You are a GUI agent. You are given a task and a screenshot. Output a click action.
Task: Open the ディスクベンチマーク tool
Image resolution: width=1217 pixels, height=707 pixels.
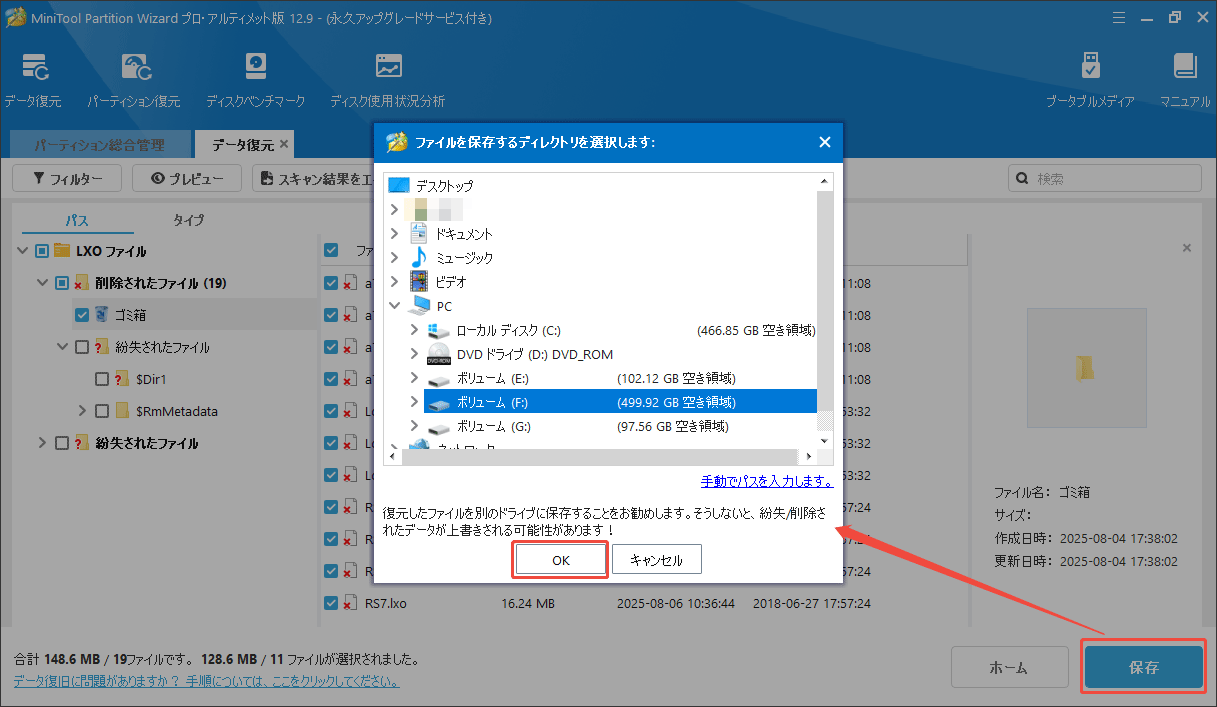pos(256,80)
